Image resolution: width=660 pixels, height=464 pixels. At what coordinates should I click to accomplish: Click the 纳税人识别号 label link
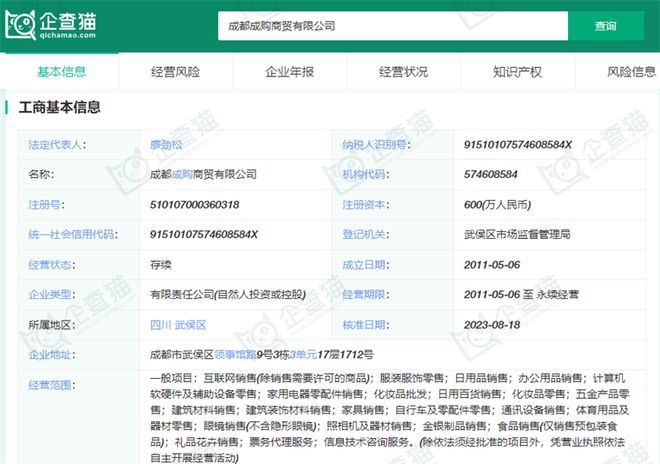tap(376, 145)
